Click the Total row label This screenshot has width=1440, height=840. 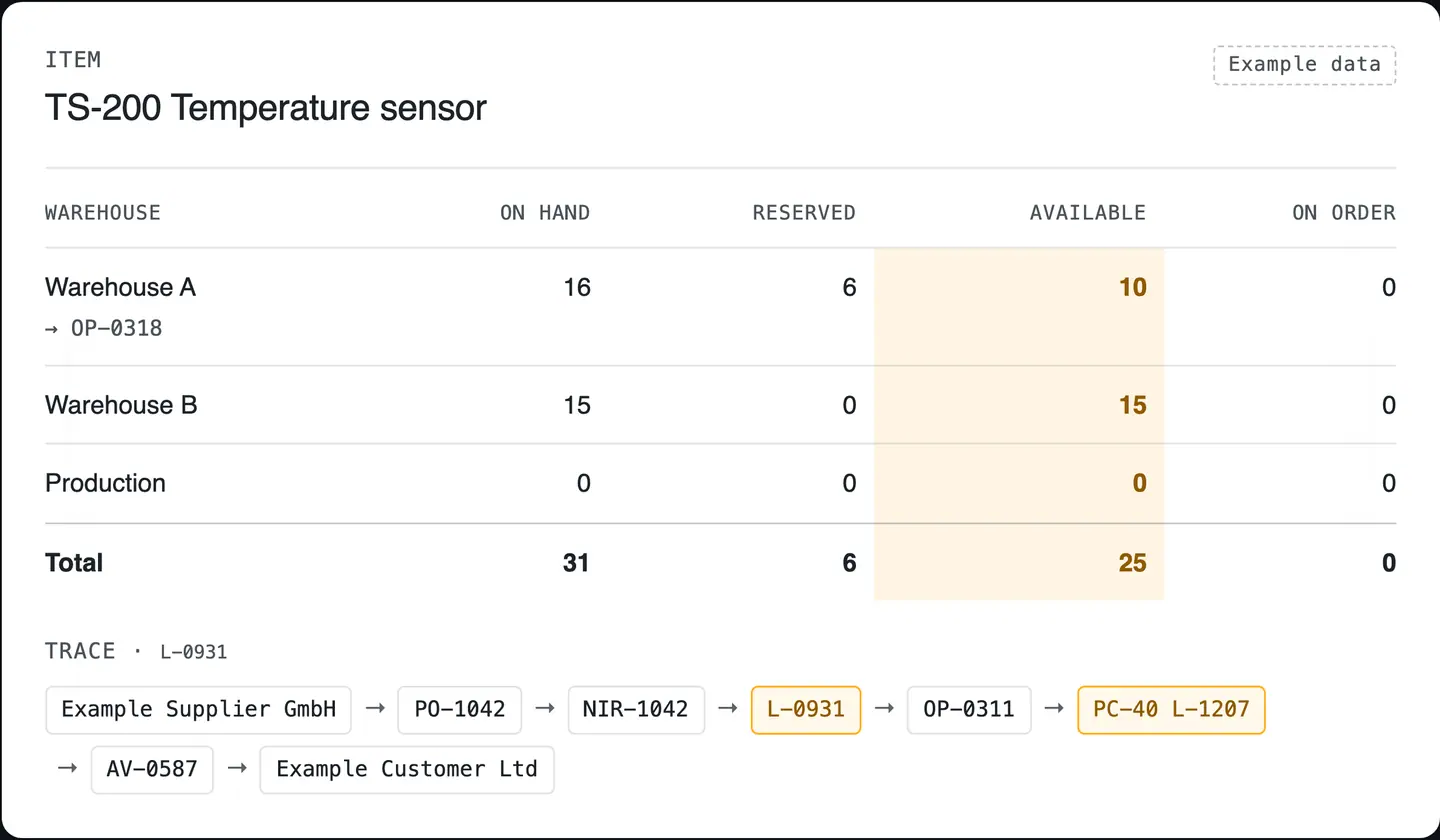[x=74, y=563]
